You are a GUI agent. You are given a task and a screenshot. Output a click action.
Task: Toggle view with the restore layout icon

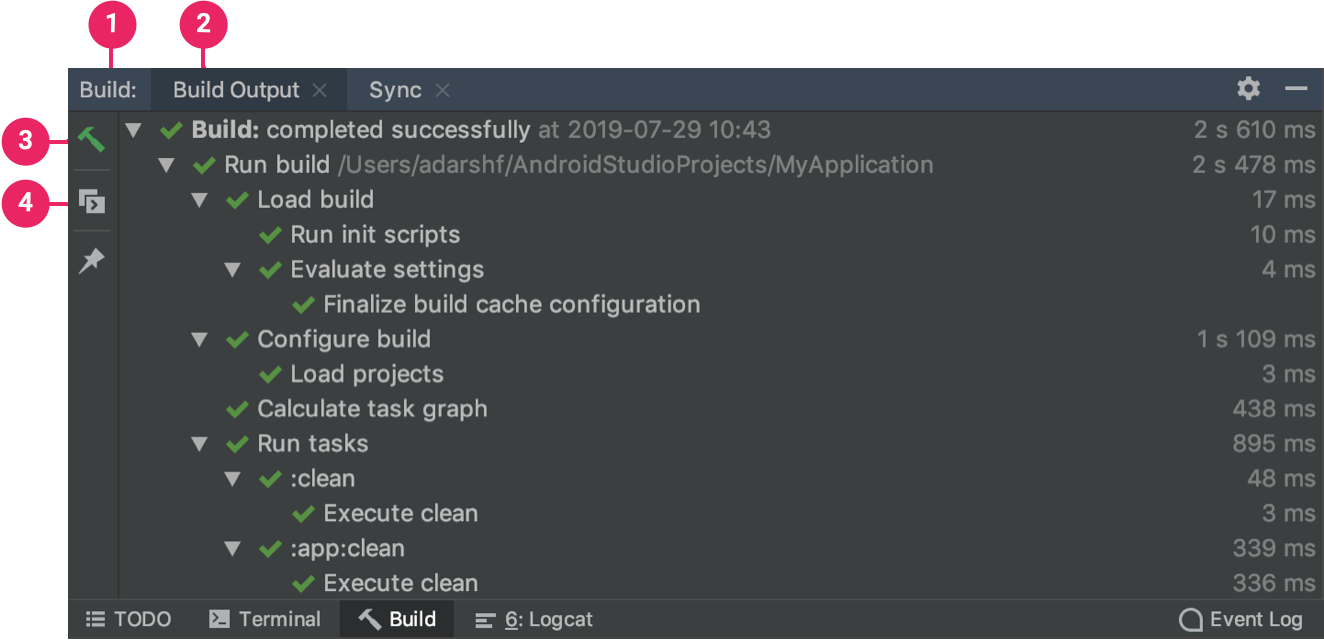click(x=91, y=201)
